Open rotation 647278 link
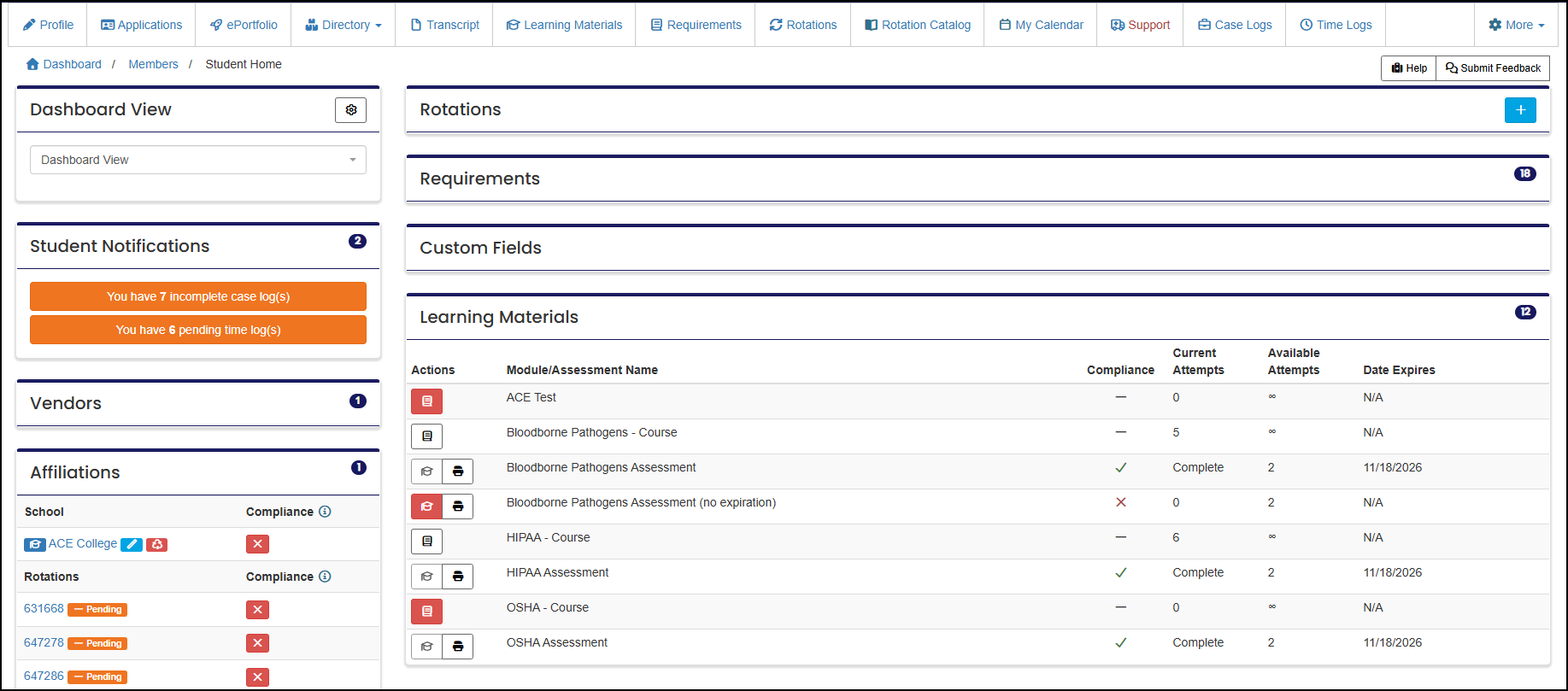Image resolution: width=1568 pixels, height=691 pixels. pyautogui.click(x=44, y=643)
